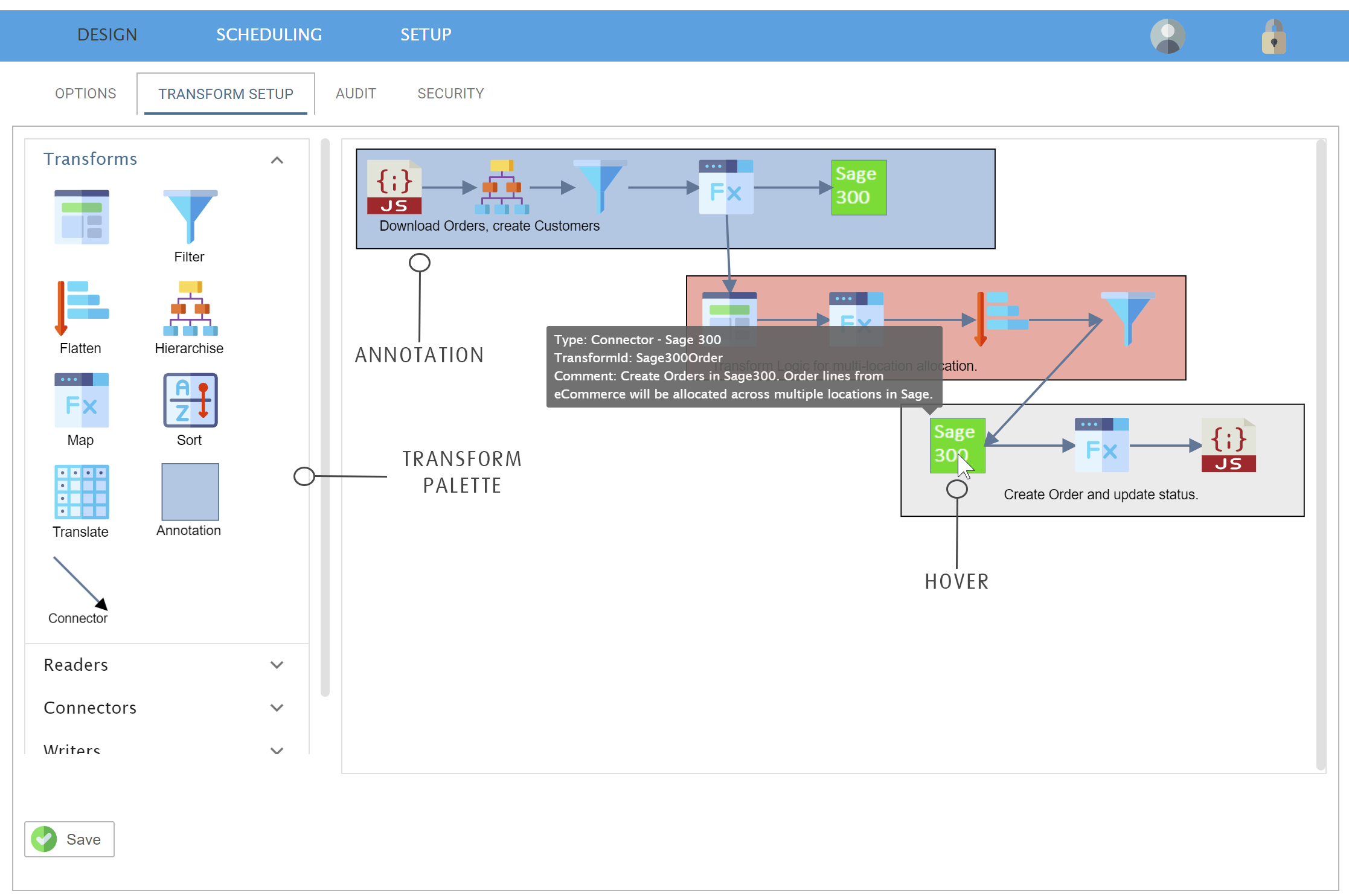This screenshot has width=1349, height=896.
Task: Pick the Hierarchise transform icon
Action: click(x=190, y=309)
